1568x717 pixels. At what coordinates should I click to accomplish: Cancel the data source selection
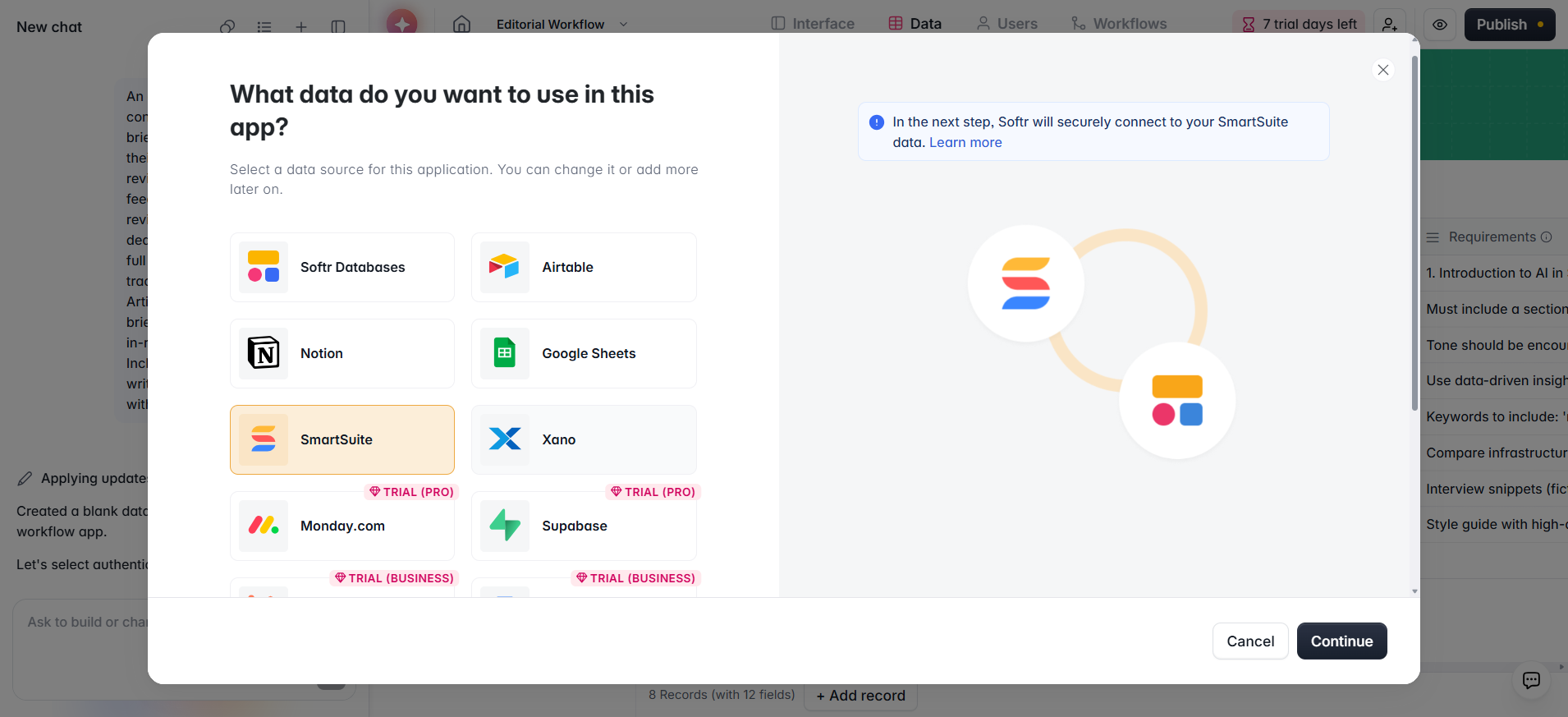coord(1250,641)
